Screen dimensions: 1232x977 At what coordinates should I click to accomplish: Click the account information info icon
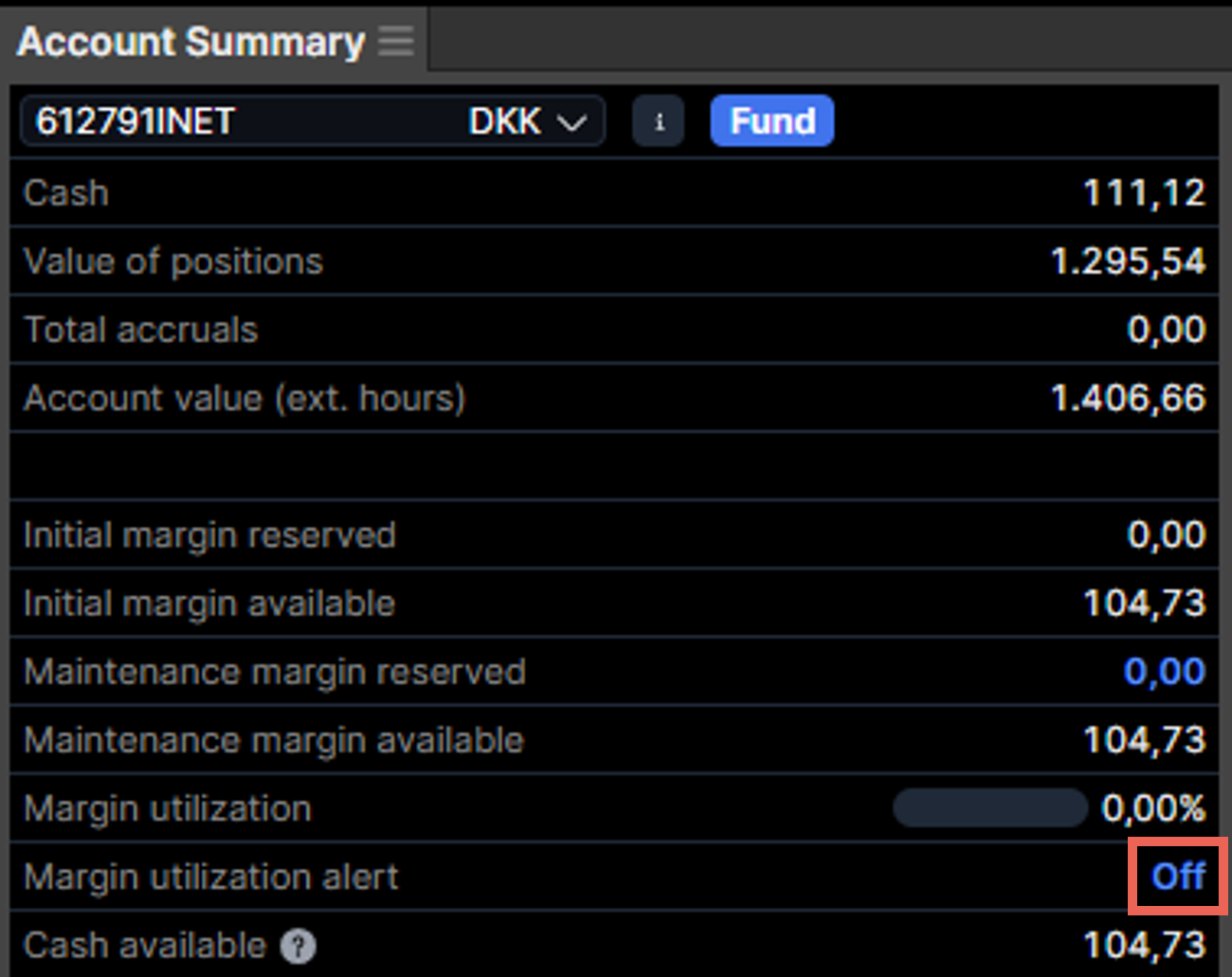(x=659, y=120)
